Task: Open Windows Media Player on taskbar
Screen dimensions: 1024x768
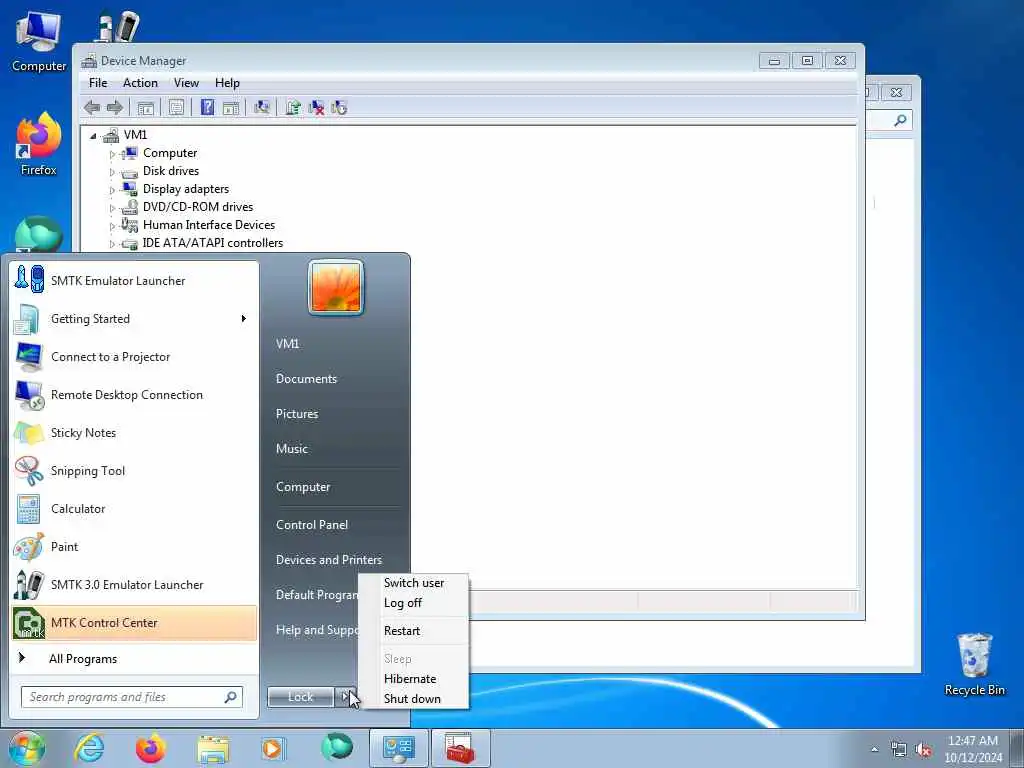Action: coord(273,749)
